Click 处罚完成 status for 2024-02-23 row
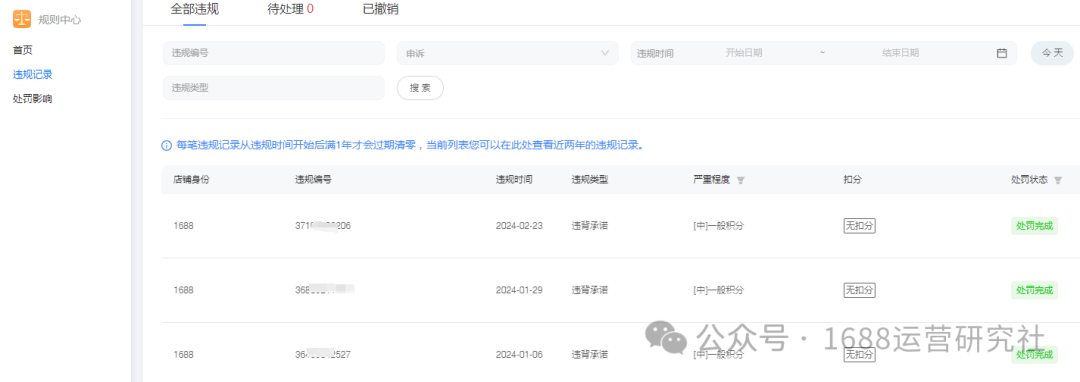Viewport: 1080px width, 382px height. pos(1034,226)
